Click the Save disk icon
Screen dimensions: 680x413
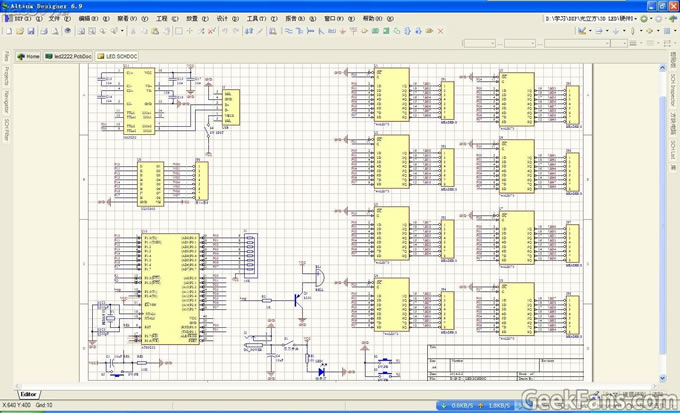29,31
